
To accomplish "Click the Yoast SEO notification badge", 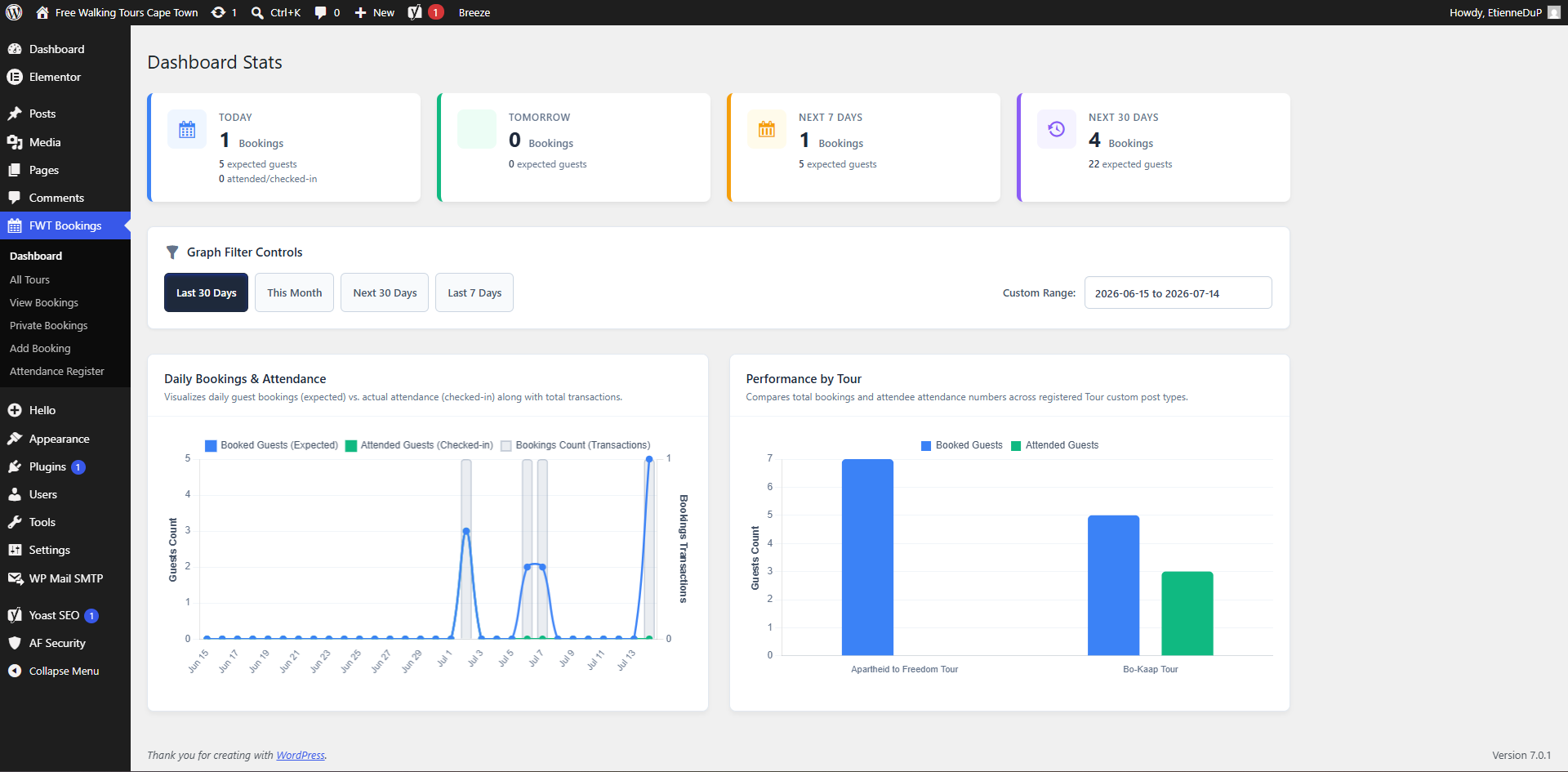I will pos(91,616).
